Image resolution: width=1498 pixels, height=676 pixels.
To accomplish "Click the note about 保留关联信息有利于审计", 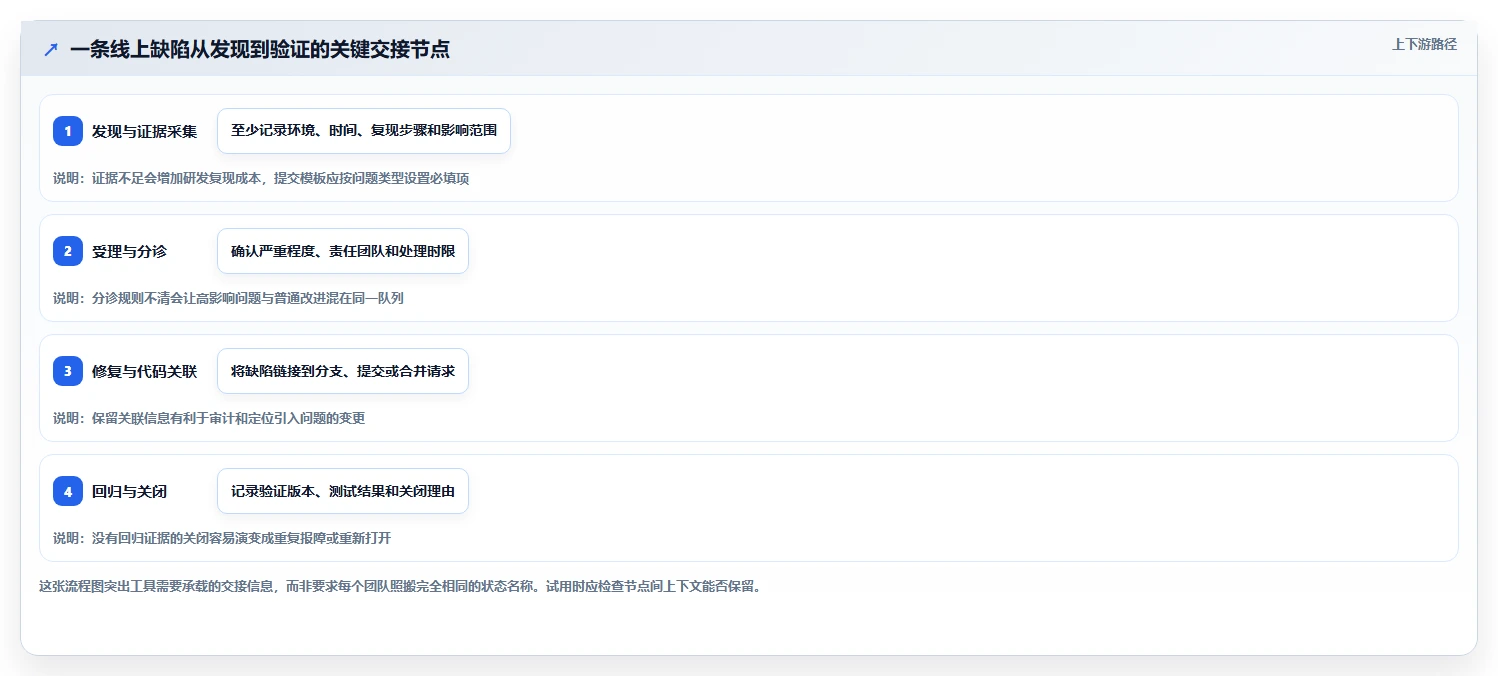I will [209, 418].
